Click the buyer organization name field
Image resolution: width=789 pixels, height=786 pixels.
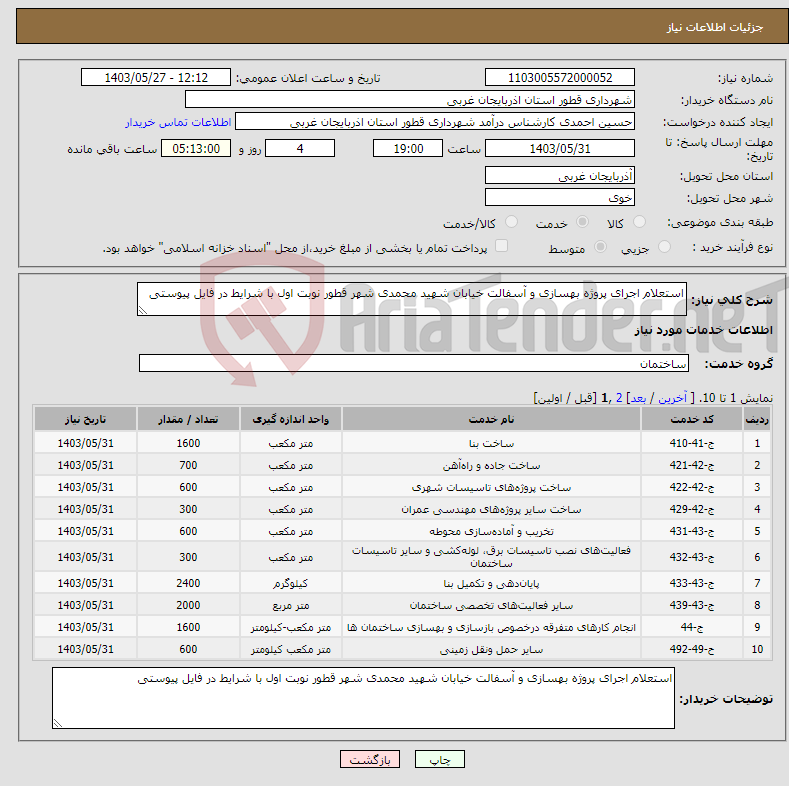[410, 100]
